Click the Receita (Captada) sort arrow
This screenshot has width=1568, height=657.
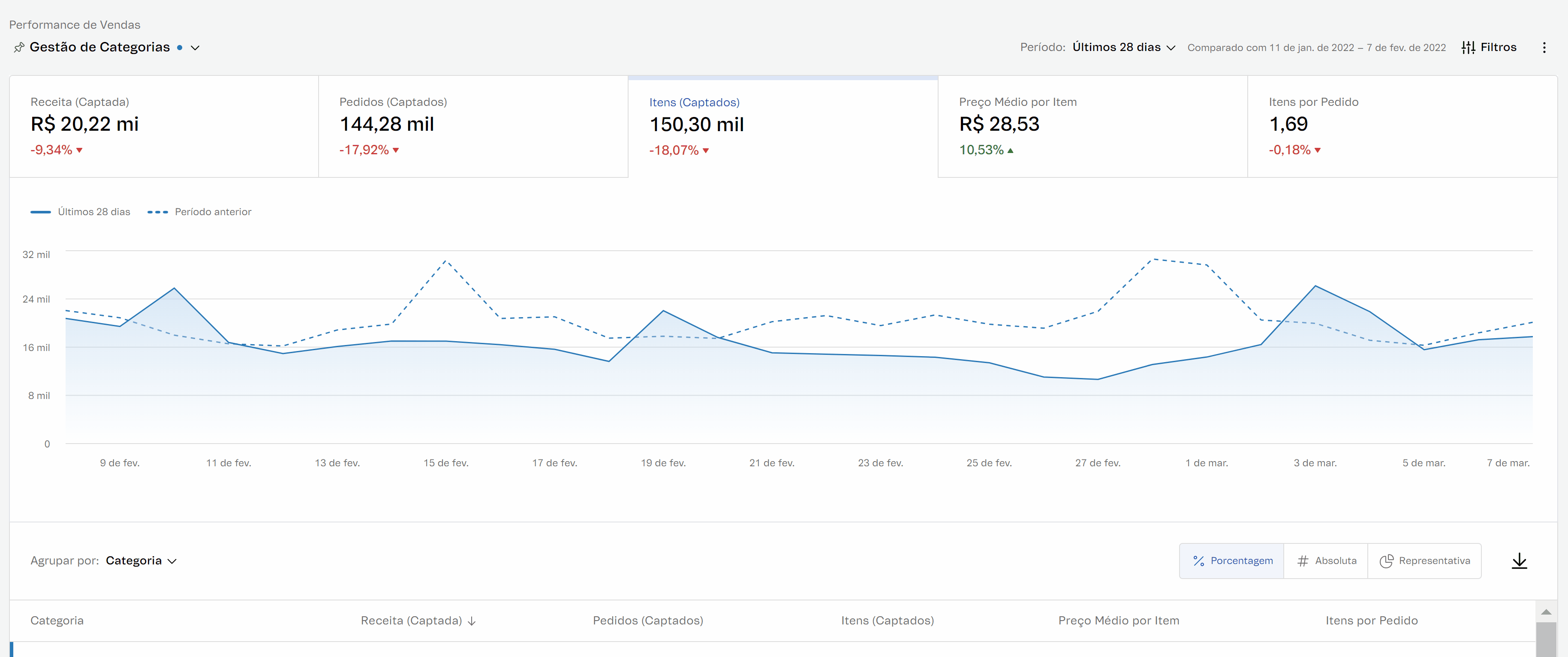tap(472, 621)
